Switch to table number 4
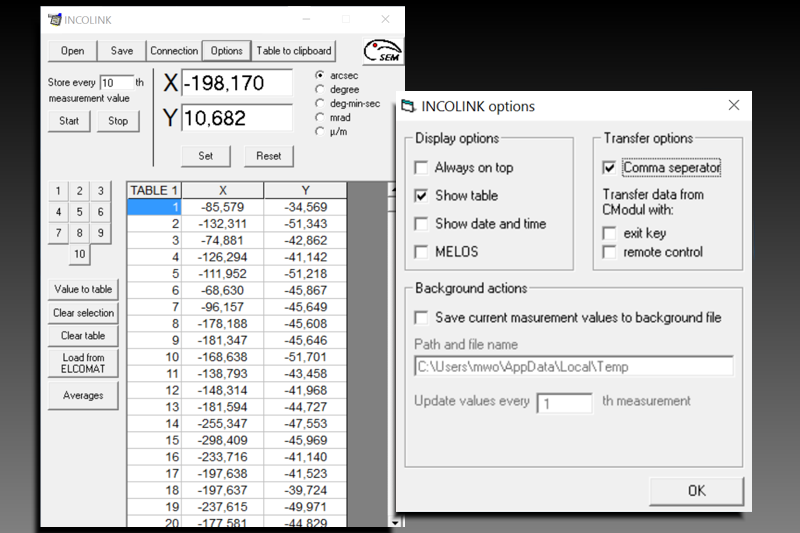800x533 pixels. (x=58, y=212)
